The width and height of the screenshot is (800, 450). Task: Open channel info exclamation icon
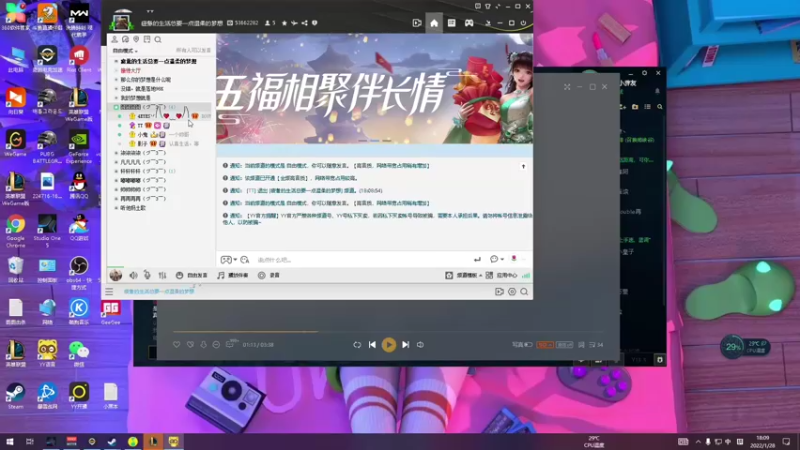coord(315,23)
